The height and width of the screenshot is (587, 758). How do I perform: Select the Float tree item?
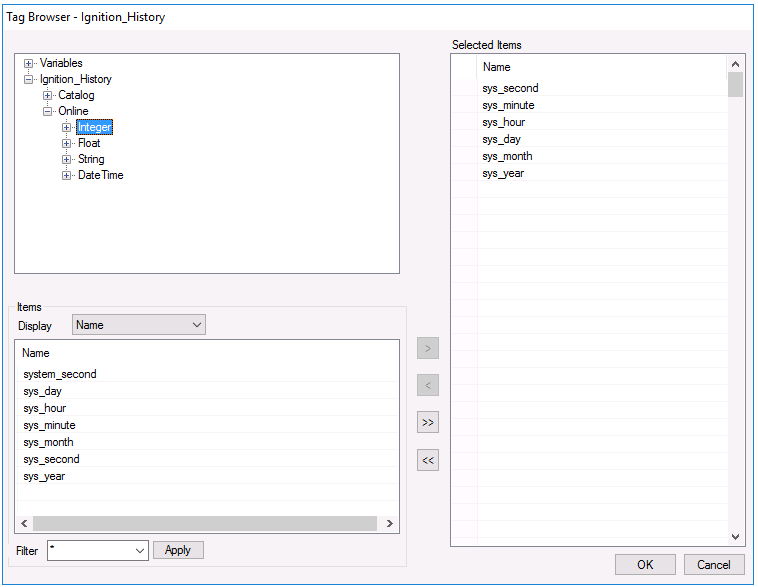(89, 143)
